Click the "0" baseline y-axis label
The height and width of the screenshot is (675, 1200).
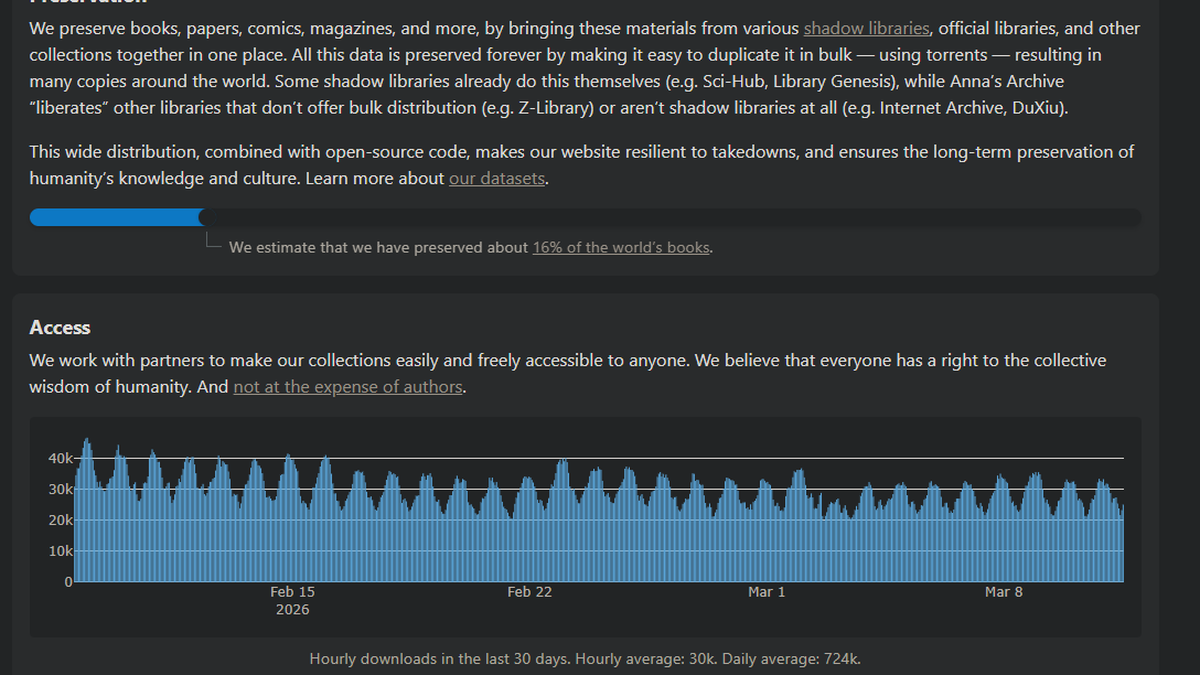[x=68, y=581]
